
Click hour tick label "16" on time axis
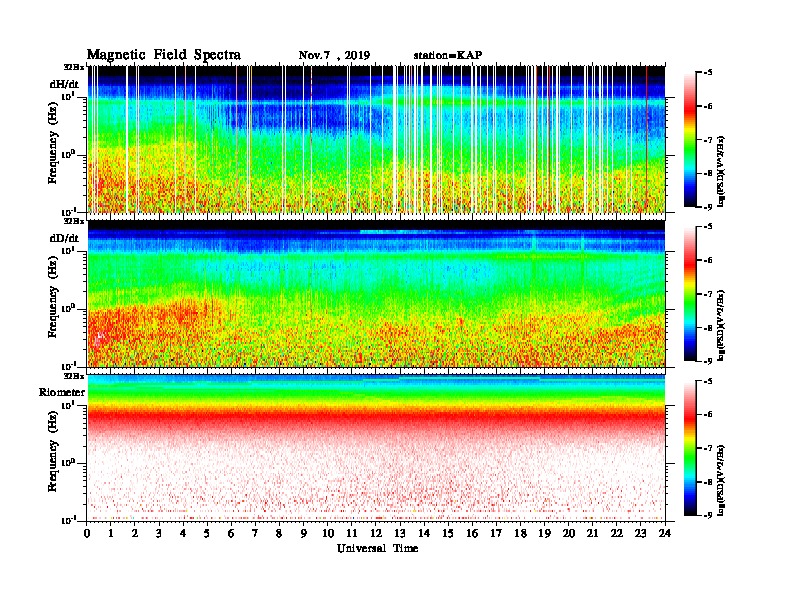coord(472,534)
